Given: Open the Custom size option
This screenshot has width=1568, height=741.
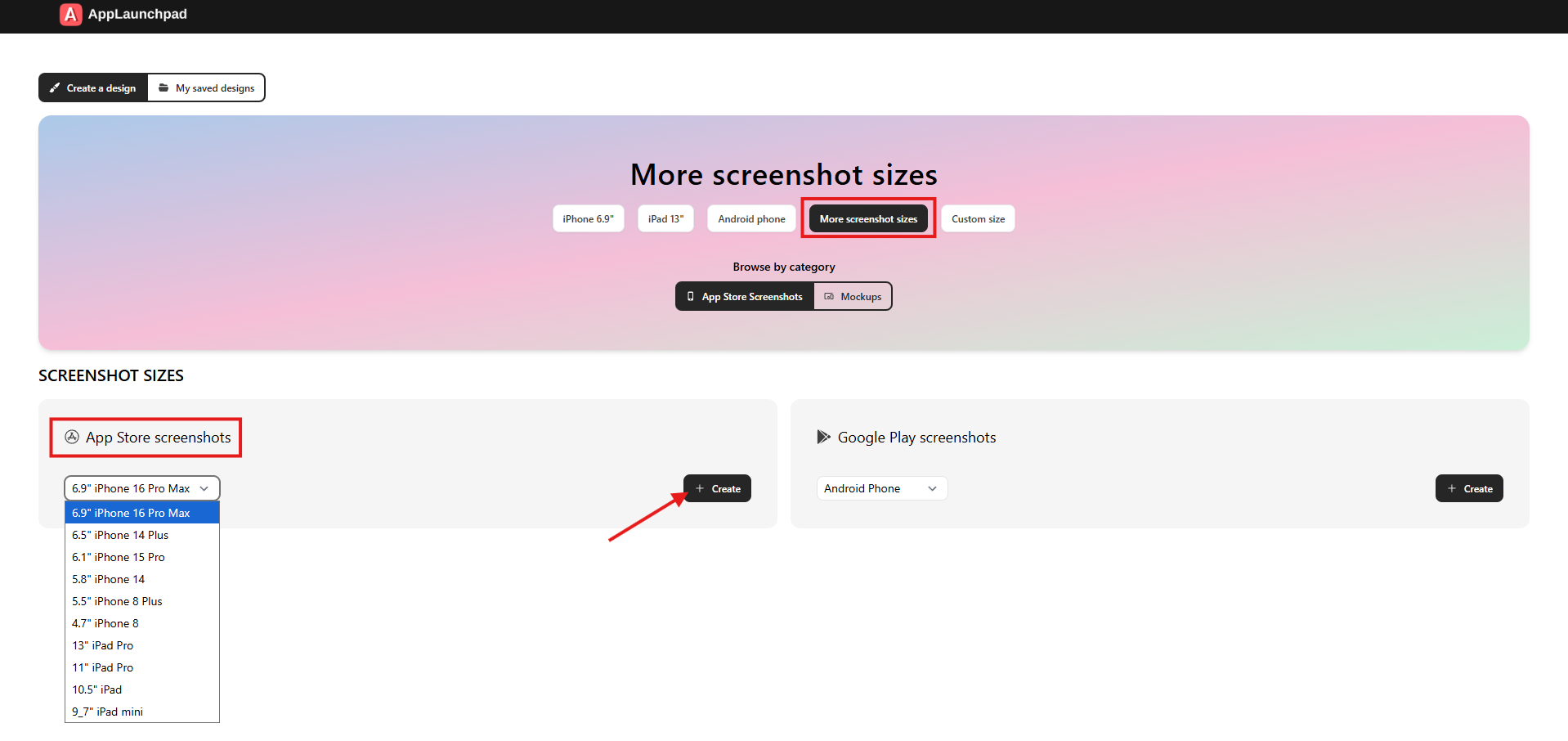Looking at the screenshot, I should [978, 219].
